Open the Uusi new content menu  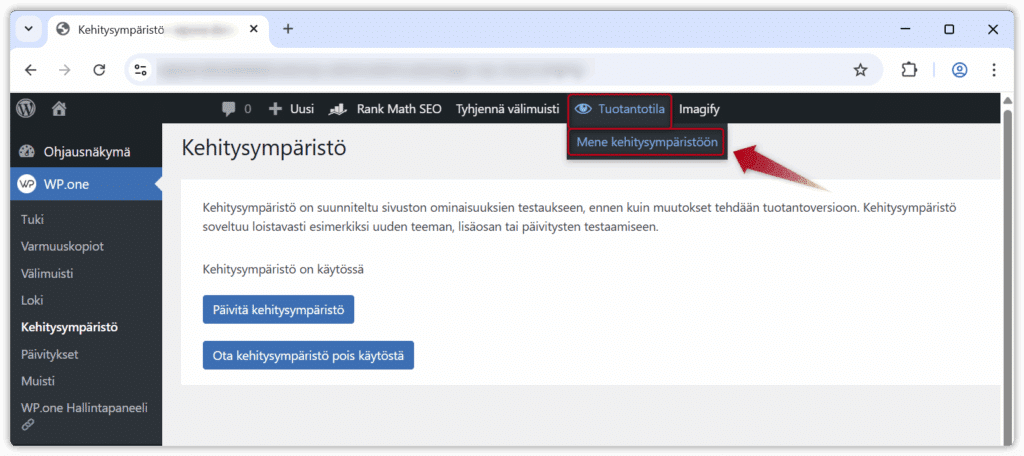pos(291,108)
